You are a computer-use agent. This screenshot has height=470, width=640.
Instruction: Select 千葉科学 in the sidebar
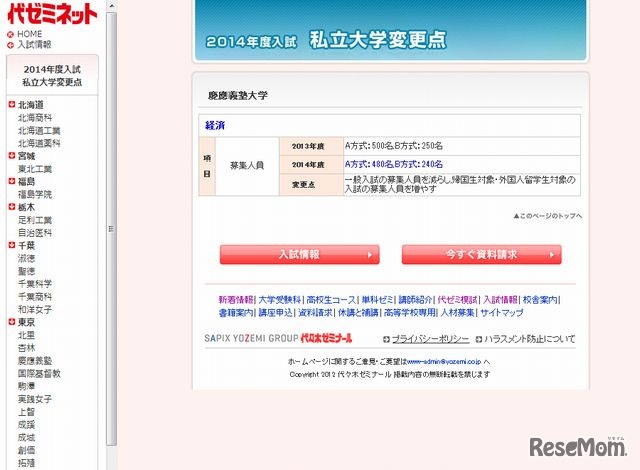[35, 284]
